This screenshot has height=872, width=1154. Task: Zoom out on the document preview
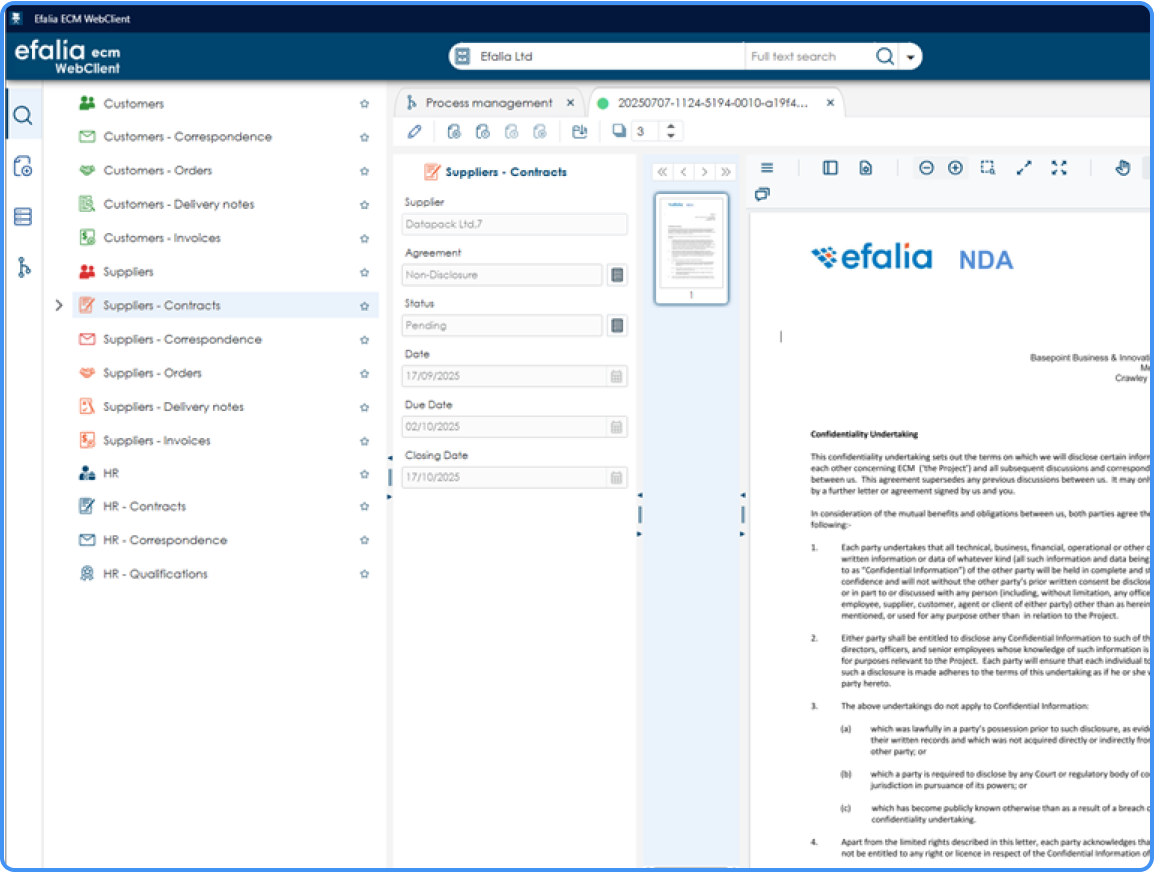click(x=926, y=168)
